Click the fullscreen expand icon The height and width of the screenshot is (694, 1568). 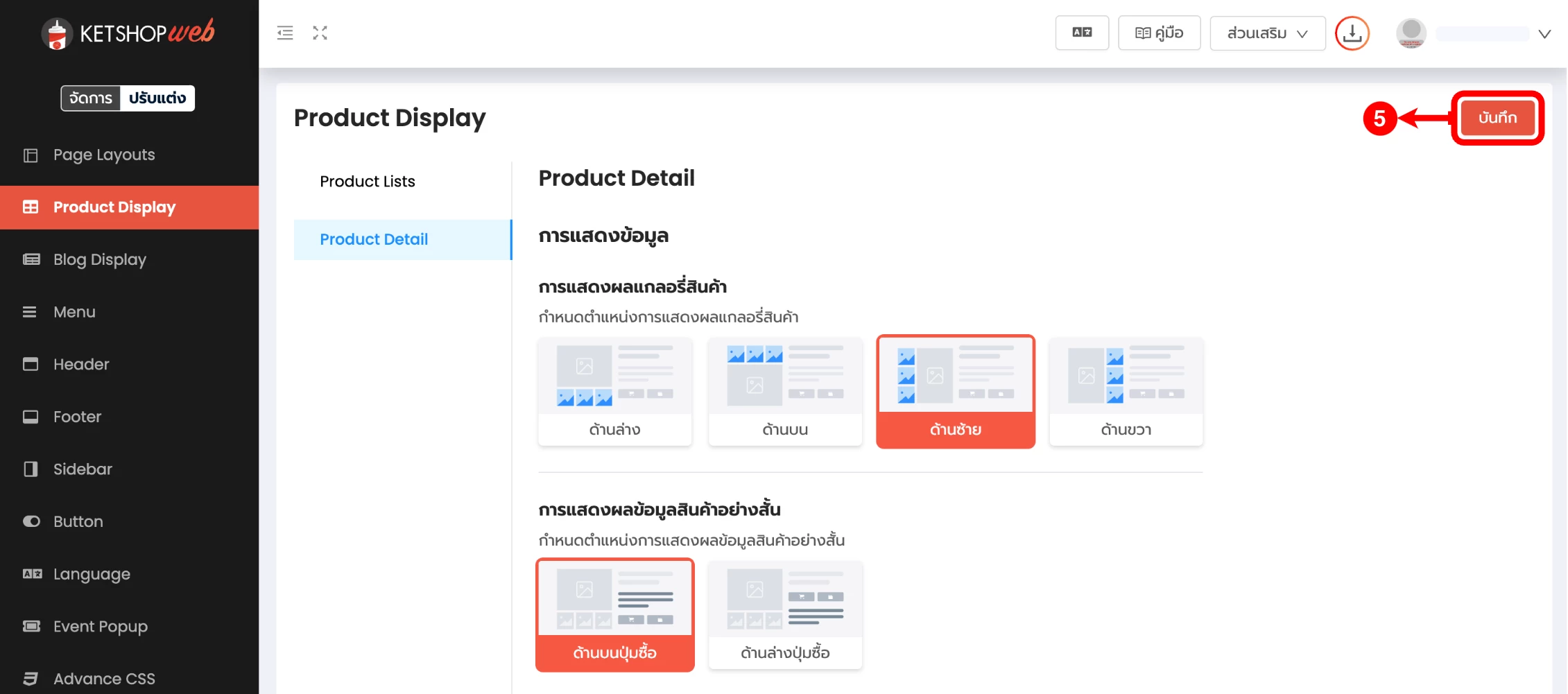[320, 33]
